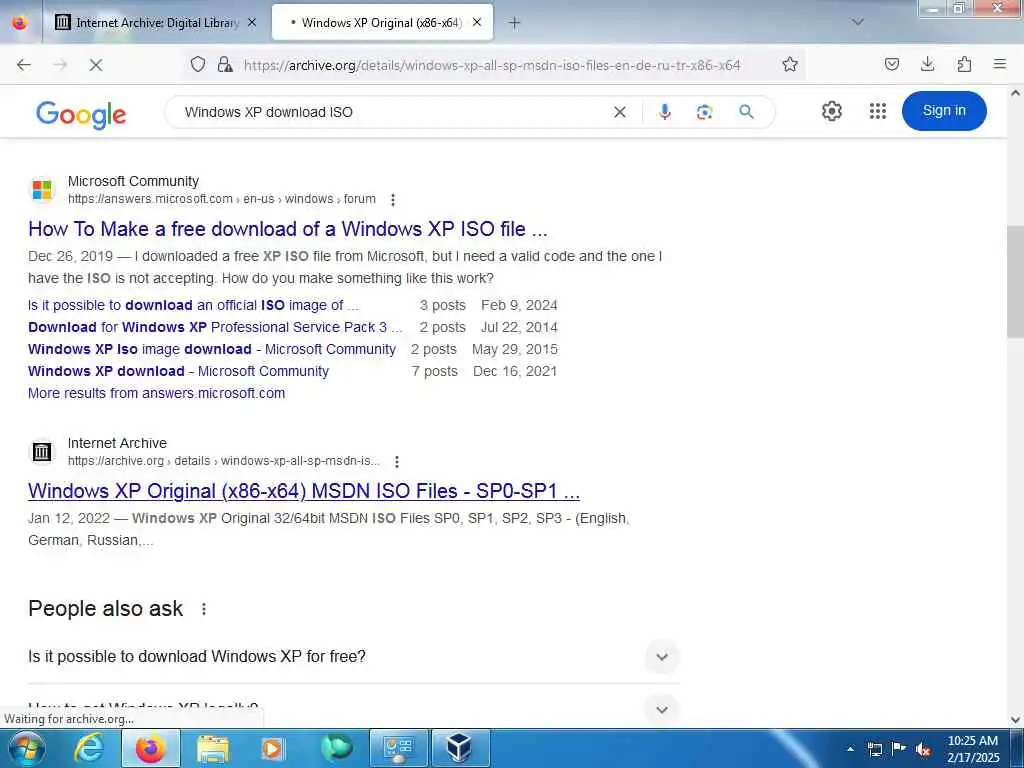Click the muted volume speaker icon
Viewport: 1024px width, 768px height.
coord(923,749)
